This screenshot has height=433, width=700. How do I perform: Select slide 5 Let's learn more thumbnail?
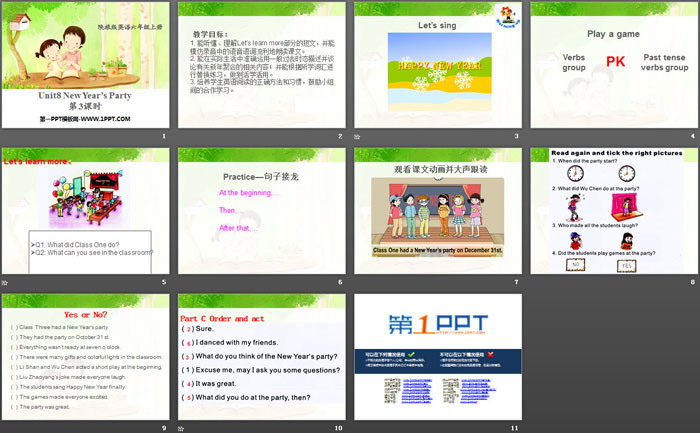[x=85, y=211]
